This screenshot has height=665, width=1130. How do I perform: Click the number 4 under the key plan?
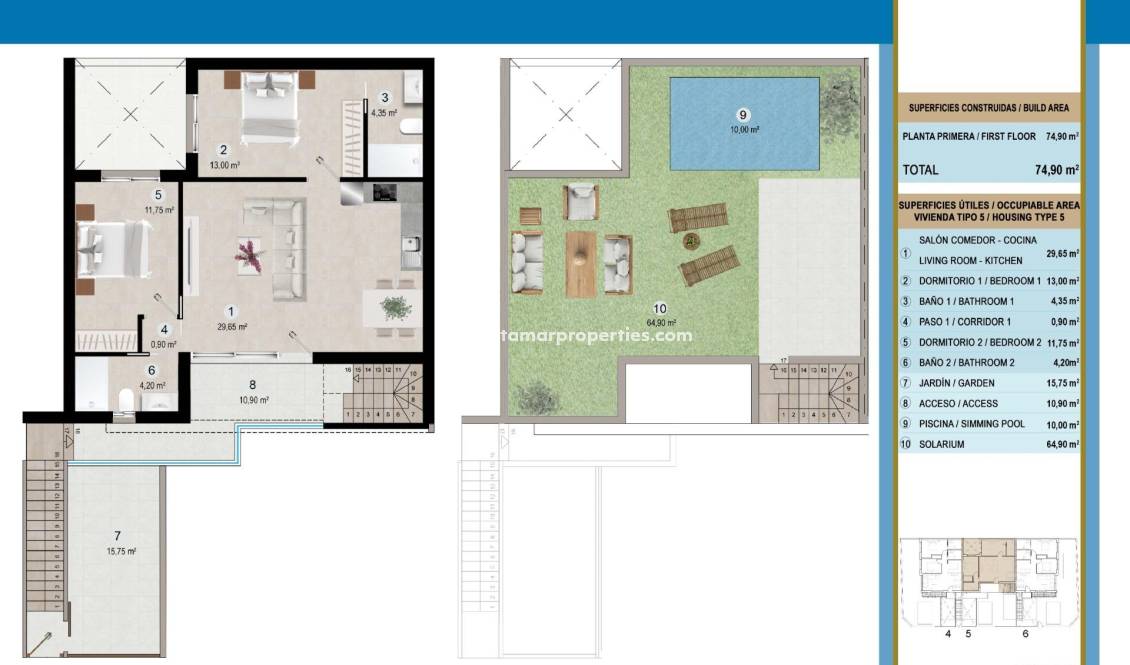tap(948, 634)
